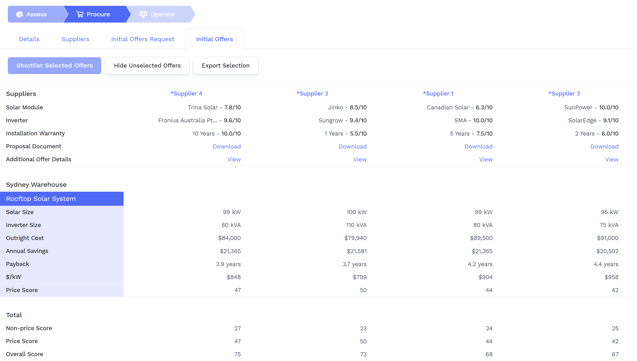Select the Initial Offers tab
The width and height of the screenshot is (637, 361).
(214, 39)
